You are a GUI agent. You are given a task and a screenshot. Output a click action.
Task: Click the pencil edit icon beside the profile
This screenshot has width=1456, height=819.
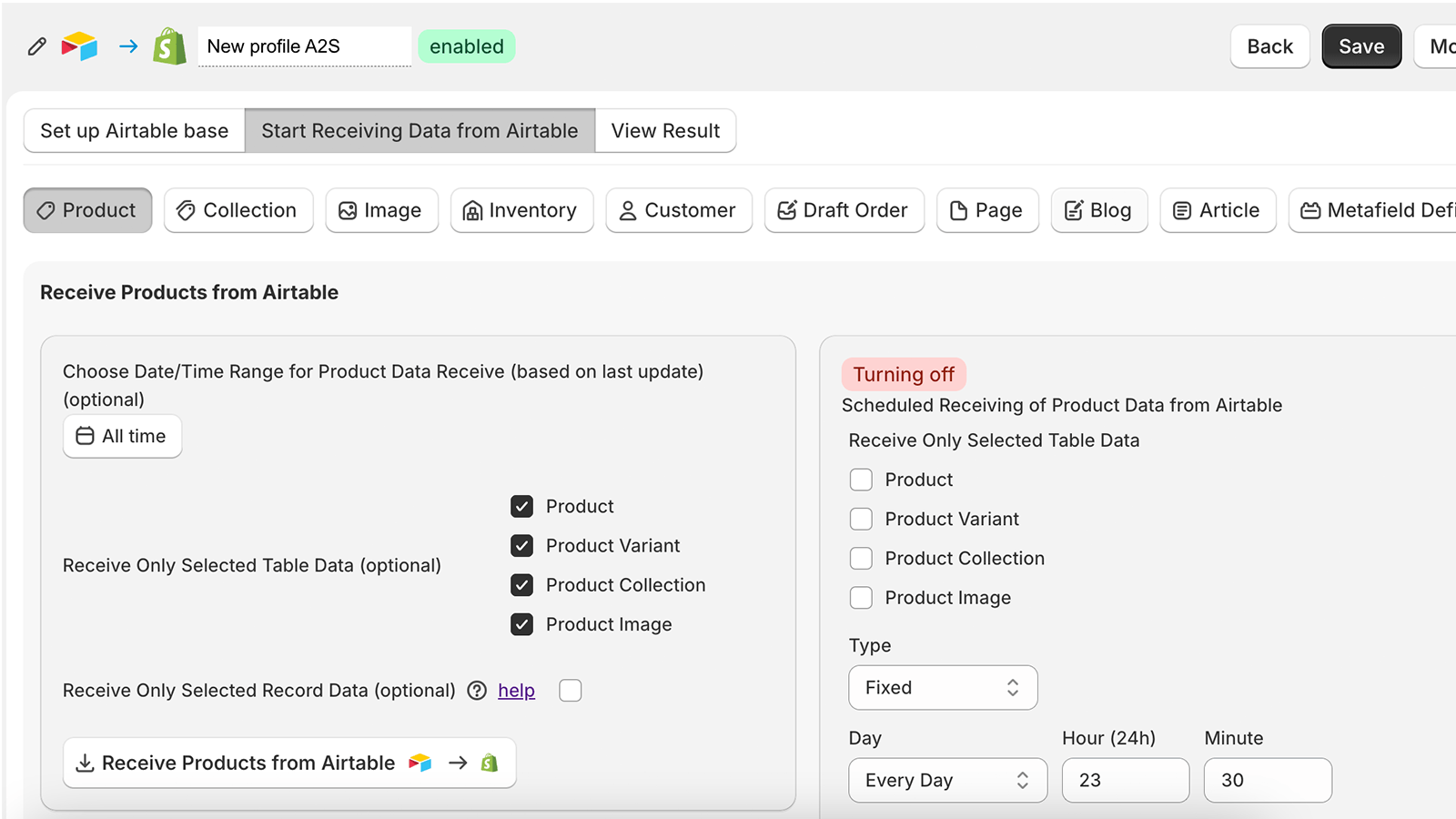(36, 46)
